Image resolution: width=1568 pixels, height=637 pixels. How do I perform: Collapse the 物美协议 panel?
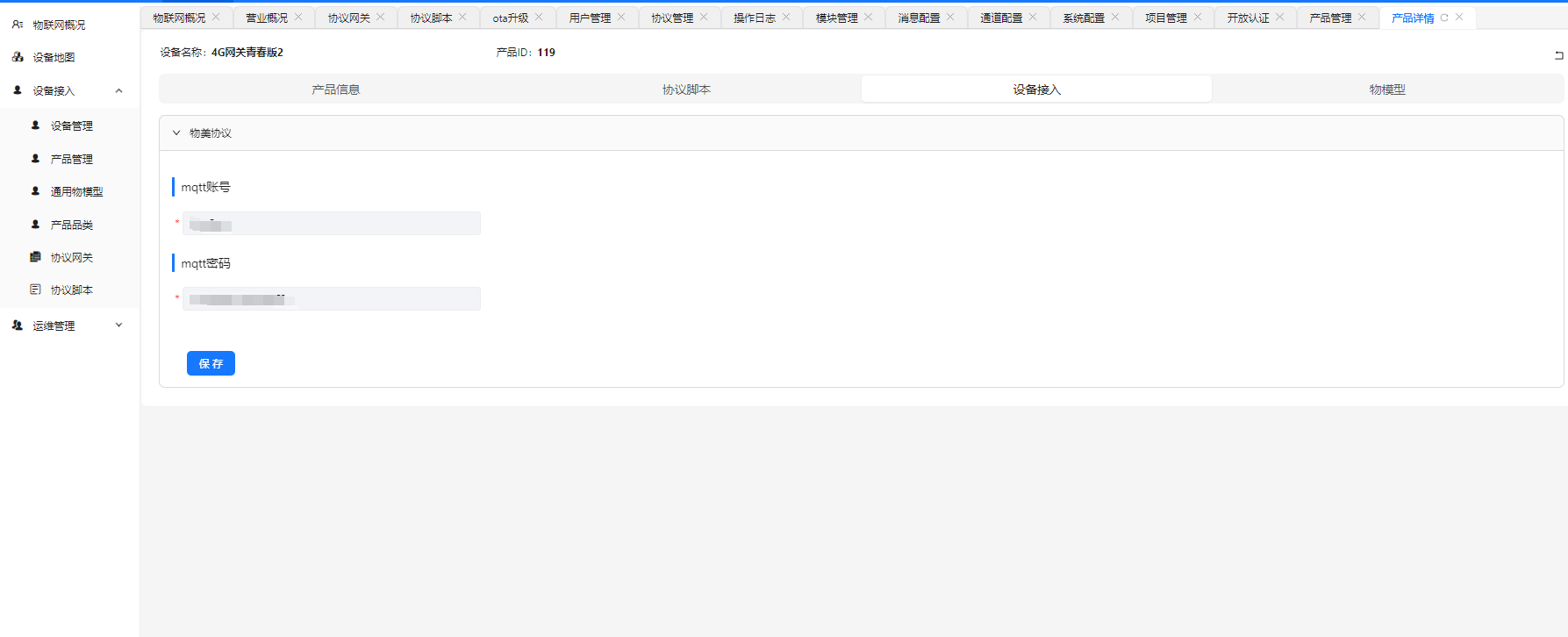point(176,133)
